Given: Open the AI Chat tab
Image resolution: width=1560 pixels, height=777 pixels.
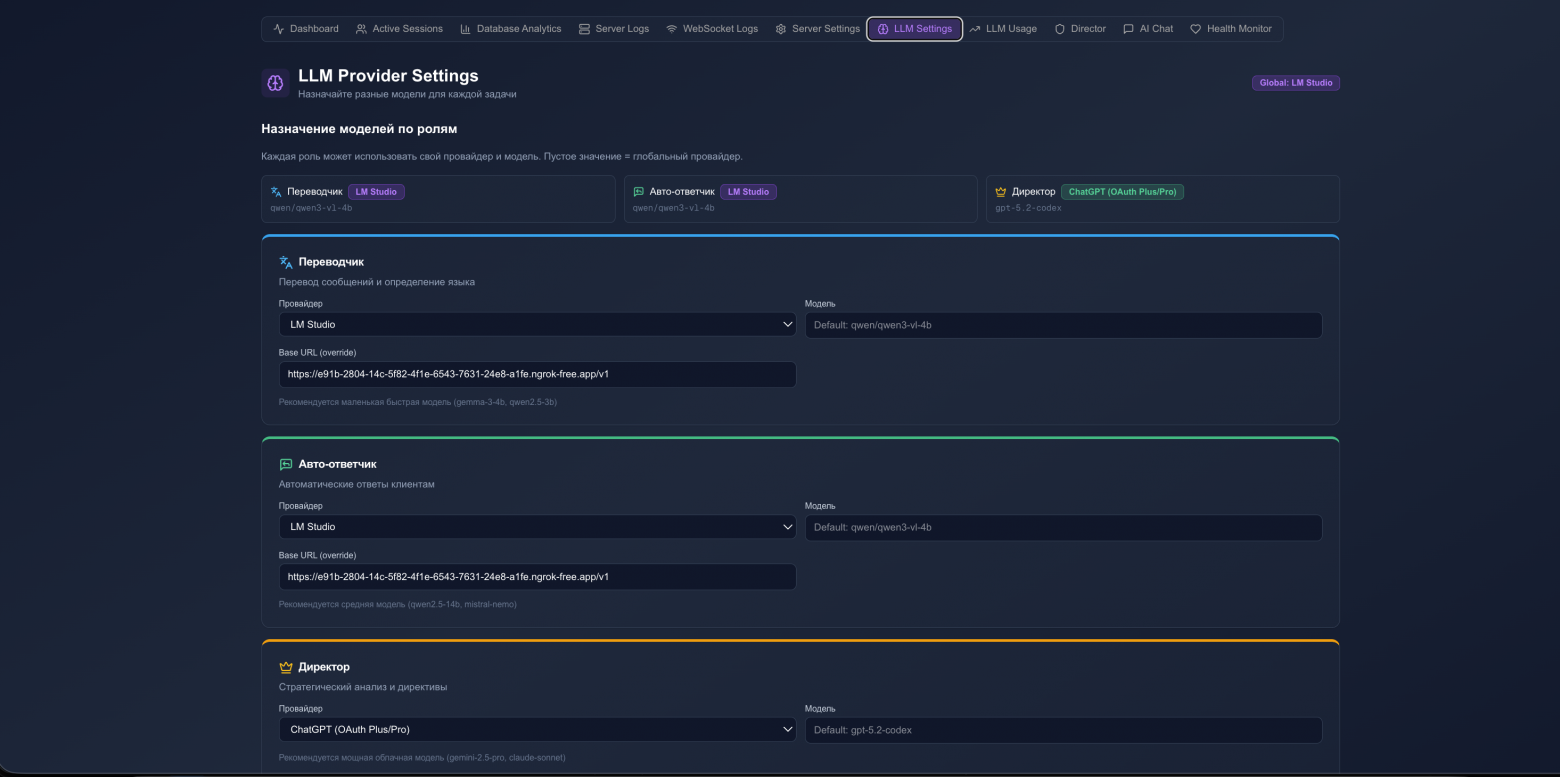Looking at the screenshot, I should click(1148, 28).
